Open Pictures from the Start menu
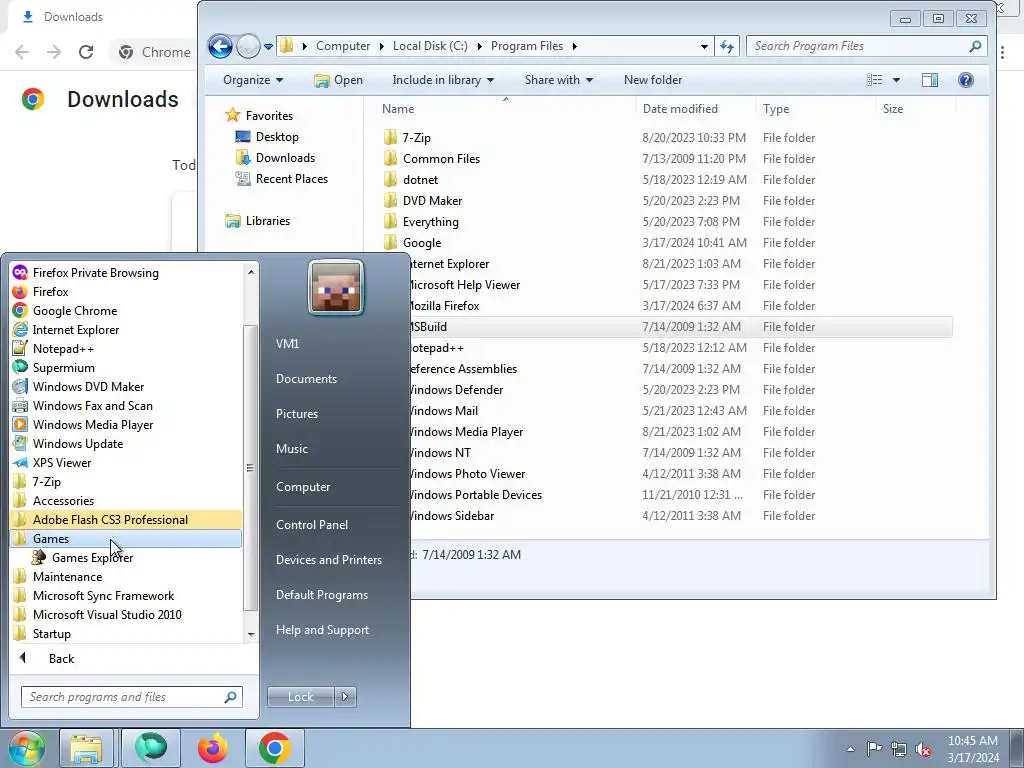The width and height of the screenshot is (1024, 768). pyautogui.click(x=297, y=414)
